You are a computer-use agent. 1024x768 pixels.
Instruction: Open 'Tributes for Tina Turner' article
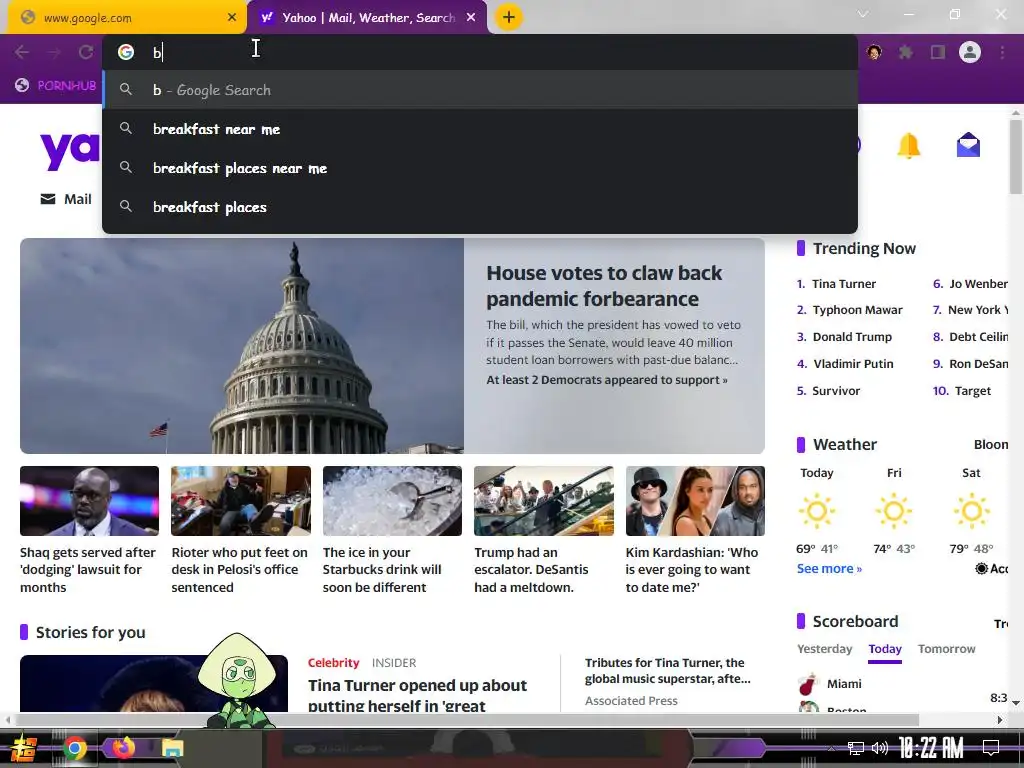click(x=667, y=671)
